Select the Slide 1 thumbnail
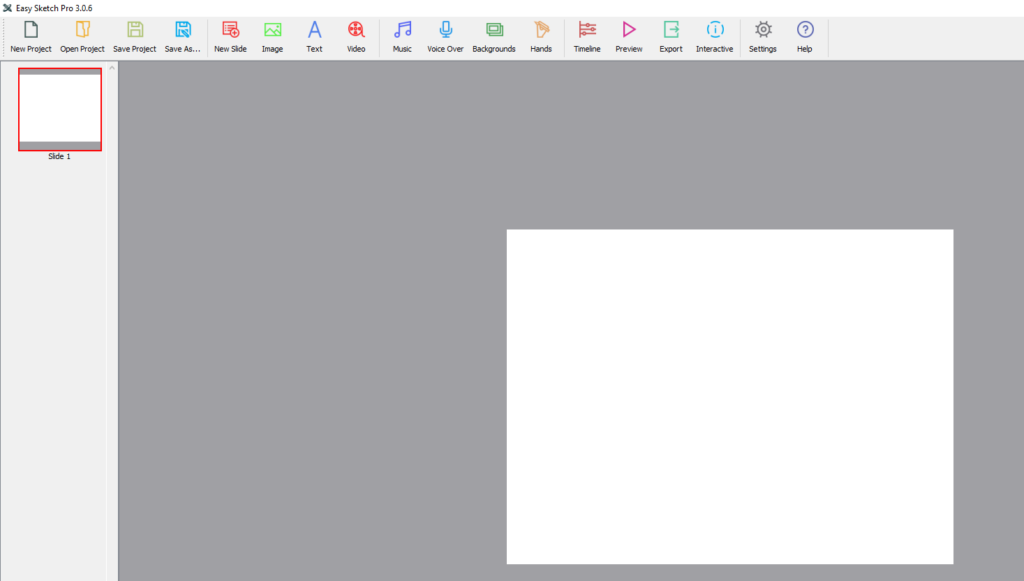The width and height of the screenshot is (1024, 581). point(60,110)
